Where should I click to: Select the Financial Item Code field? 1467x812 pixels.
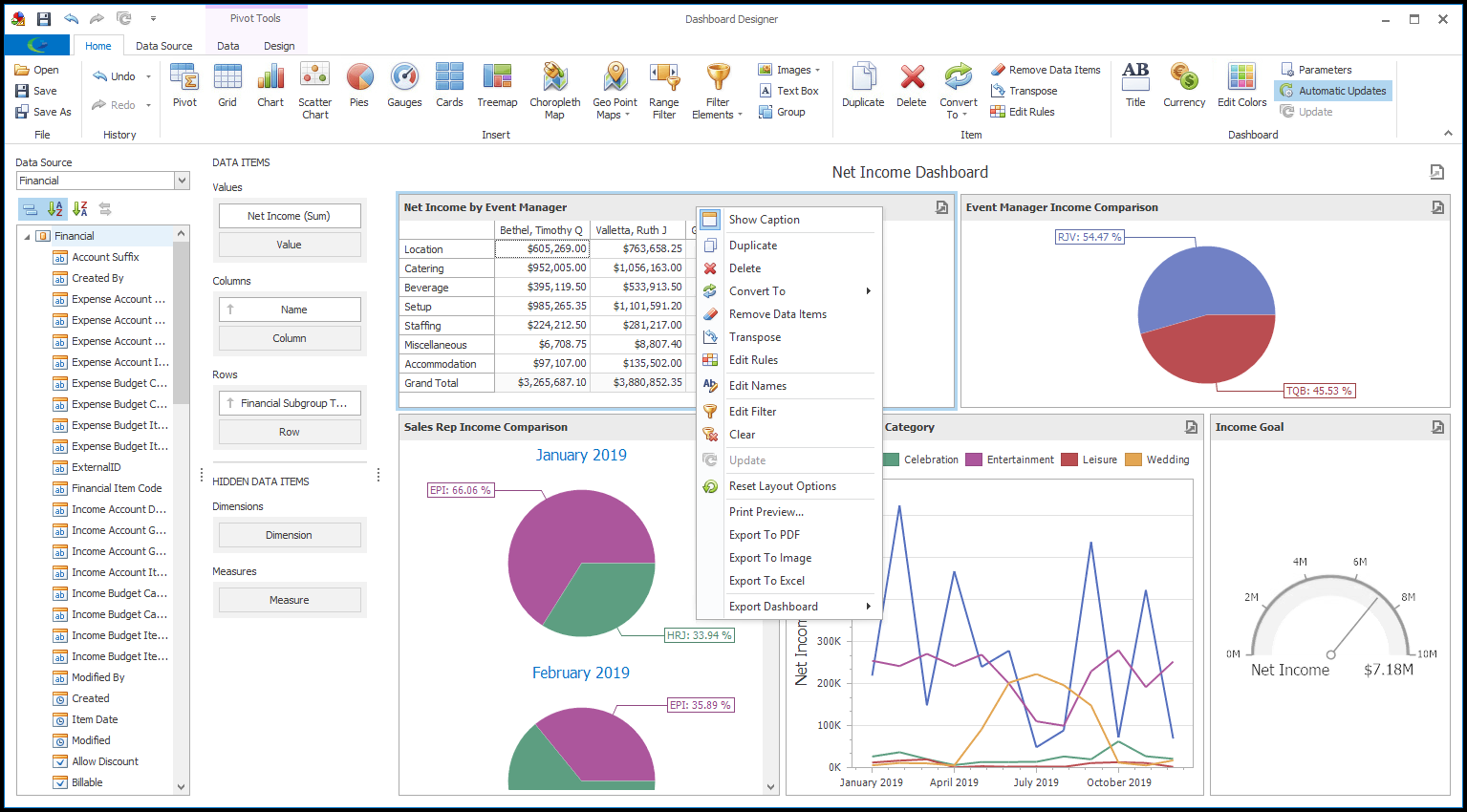117,488
